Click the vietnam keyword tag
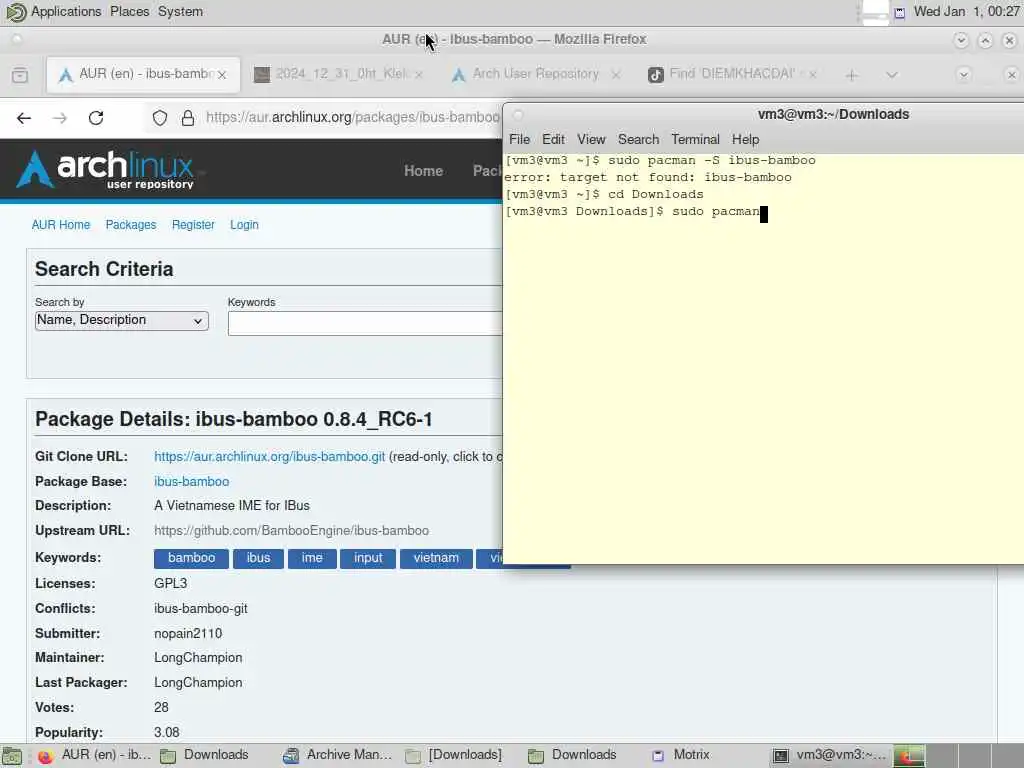This screenshot has height=768, width=1024. (436, 558)
